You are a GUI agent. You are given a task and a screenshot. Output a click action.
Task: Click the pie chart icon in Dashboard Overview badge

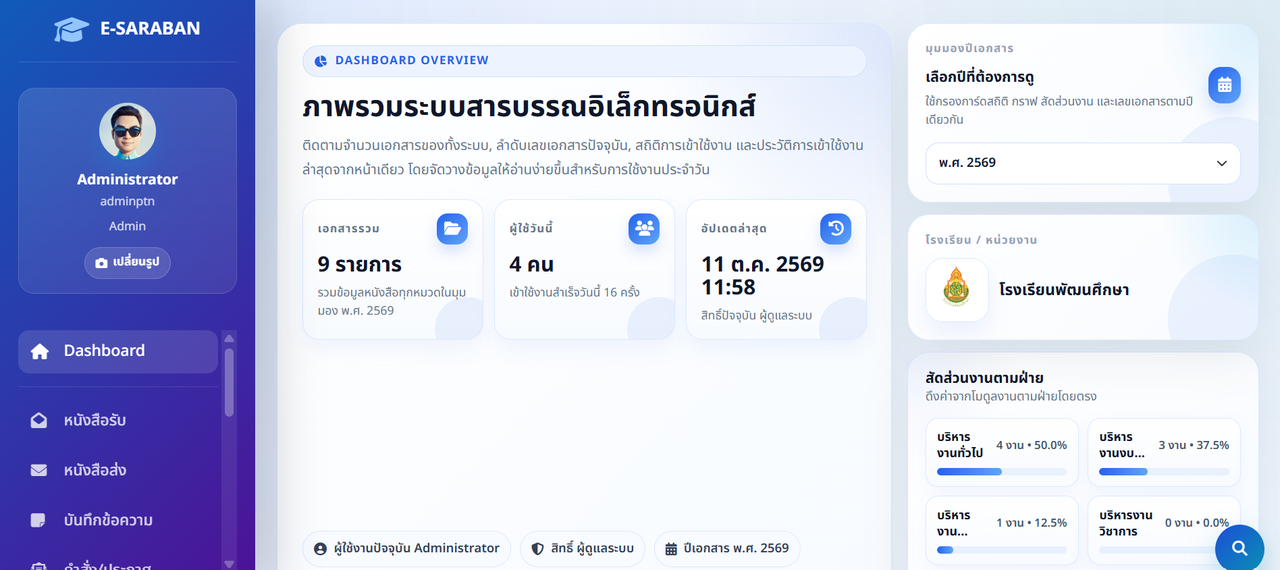[321, 61]
